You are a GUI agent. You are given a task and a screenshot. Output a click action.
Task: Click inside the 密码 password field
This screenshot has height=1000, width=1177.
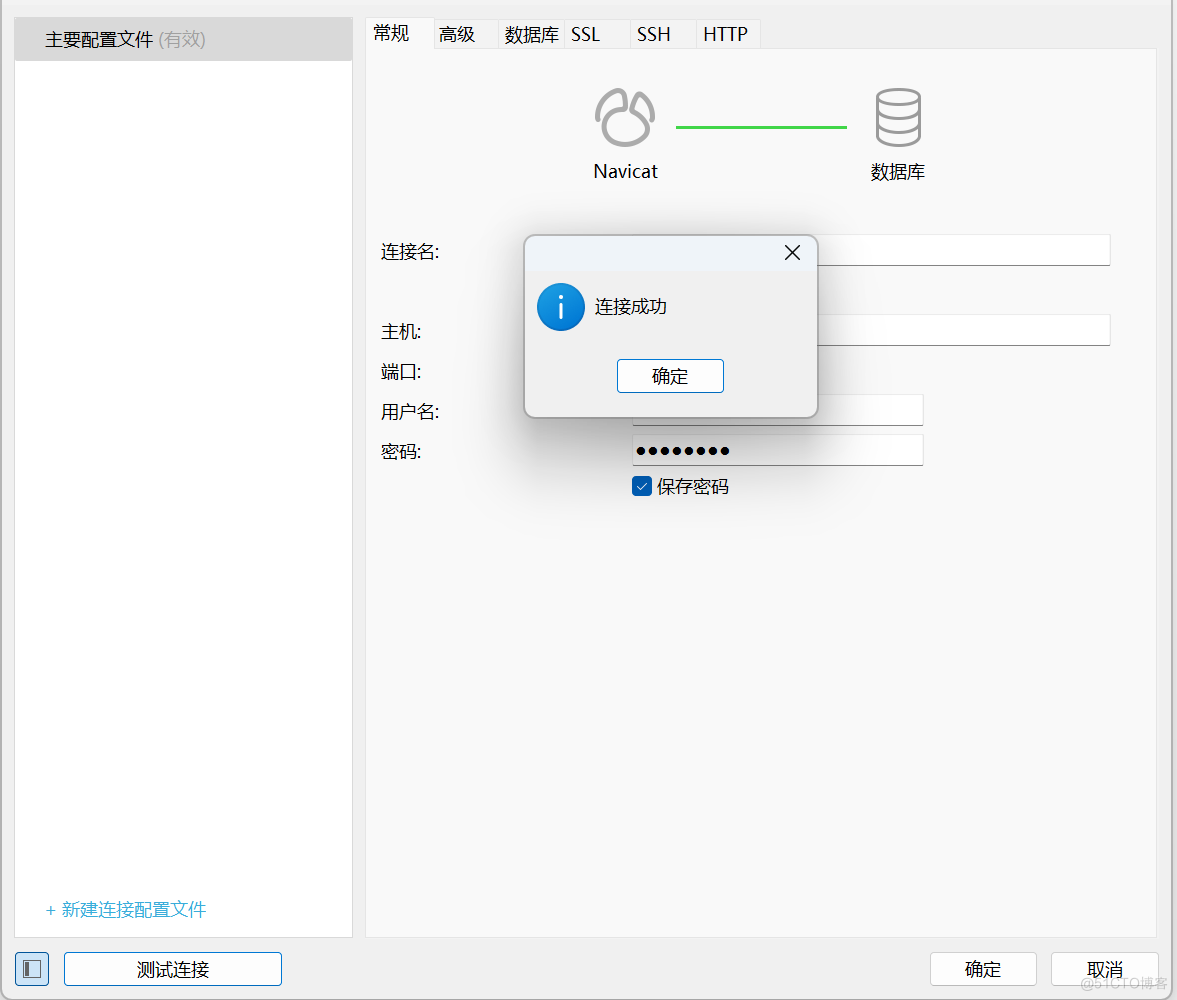click(x=778, y=450)
